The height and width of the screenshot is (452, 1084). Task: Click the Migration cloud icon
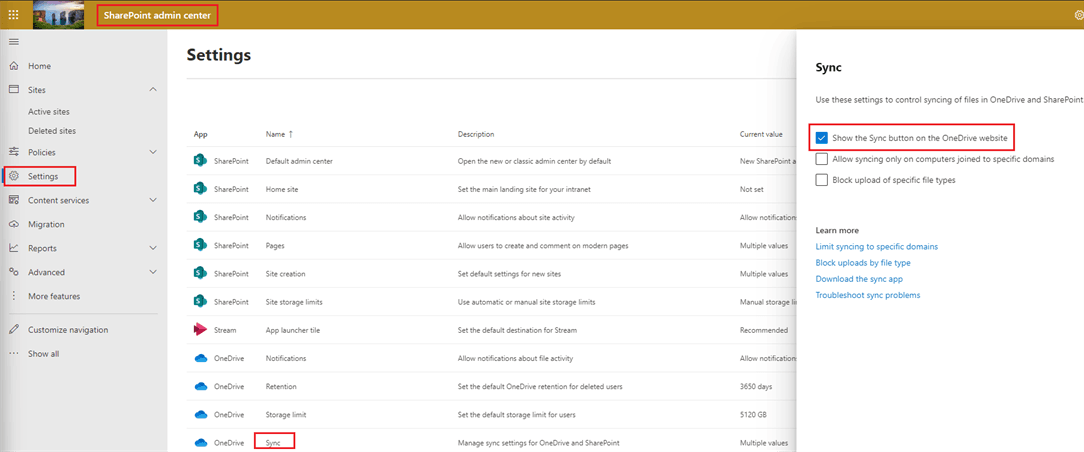click(x=14, y=224)
